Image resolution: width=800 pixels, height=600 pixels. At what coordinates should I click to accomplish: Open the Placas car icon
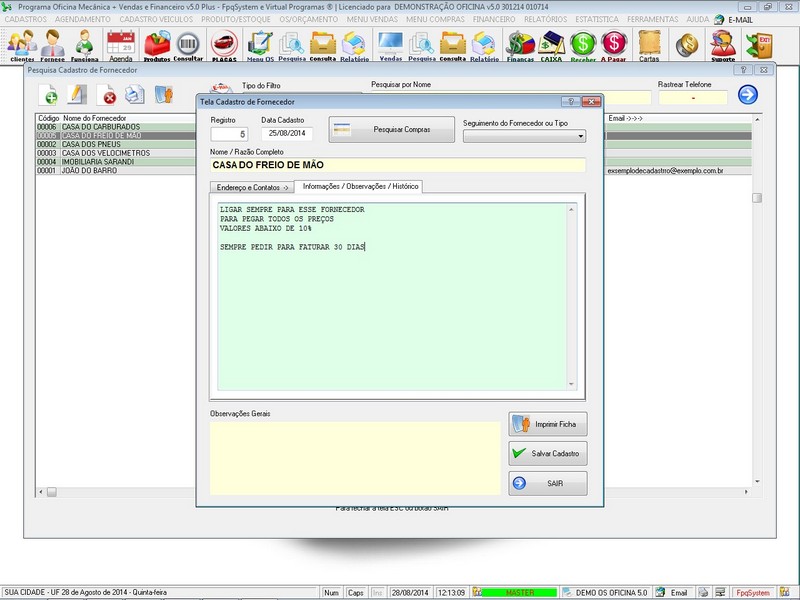224,45
